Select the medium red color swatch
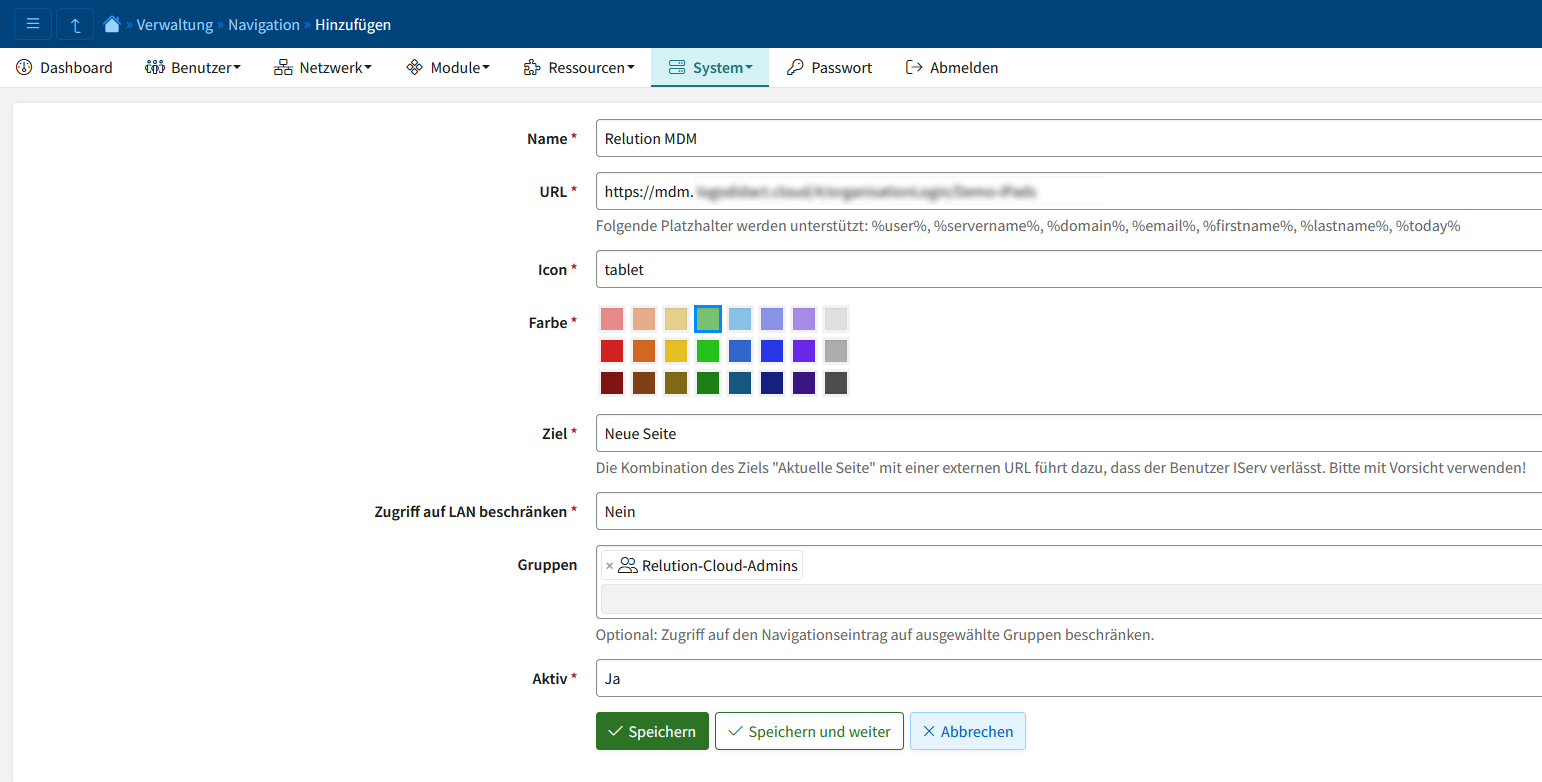The width and height of the screenshot is (1542, 782). click(612, 351)
